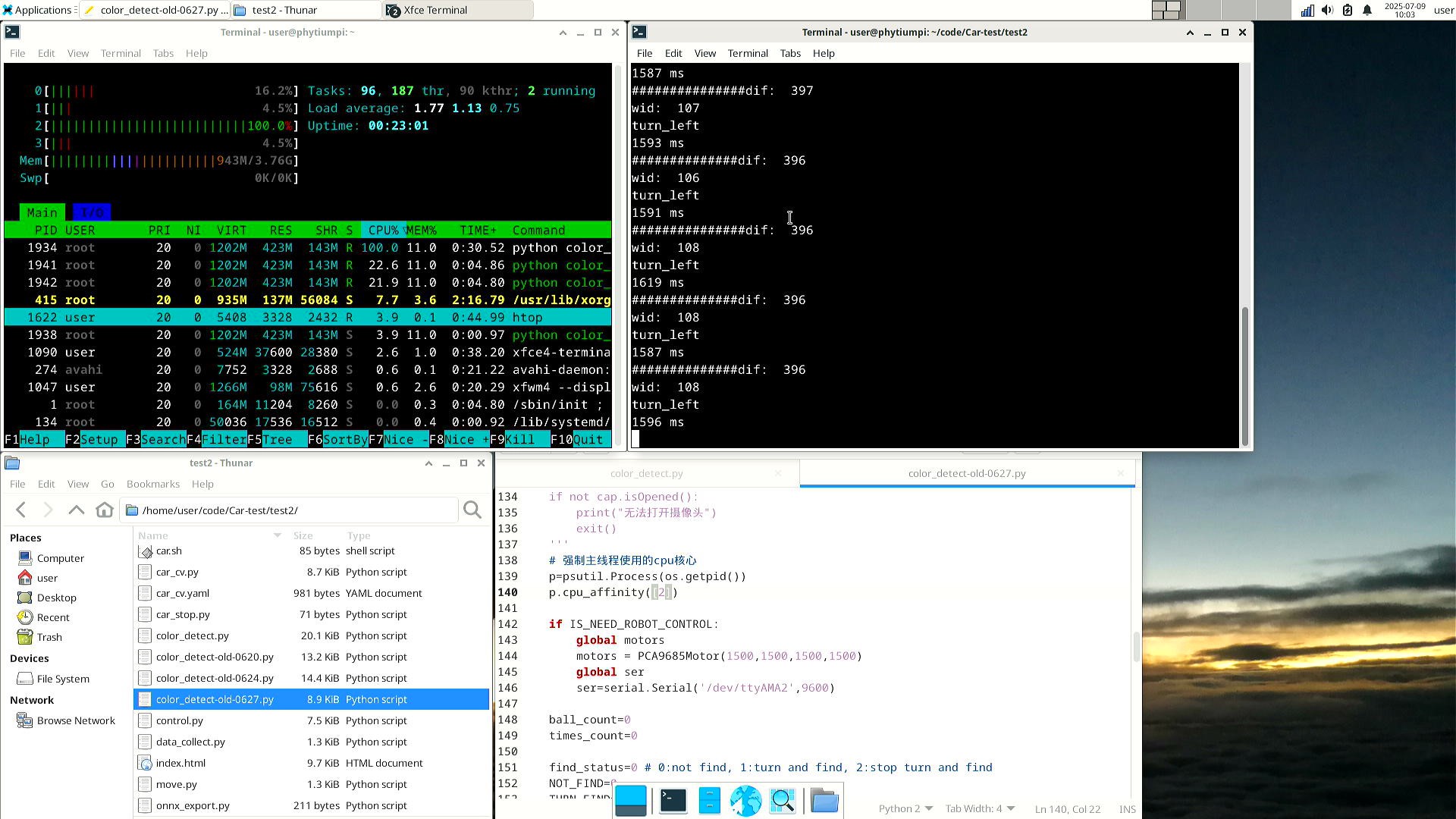The image size is (1456, 819).
Task: Click editor vertical scrollbar
Action: pyautogui.click(x=1136, y=646)
